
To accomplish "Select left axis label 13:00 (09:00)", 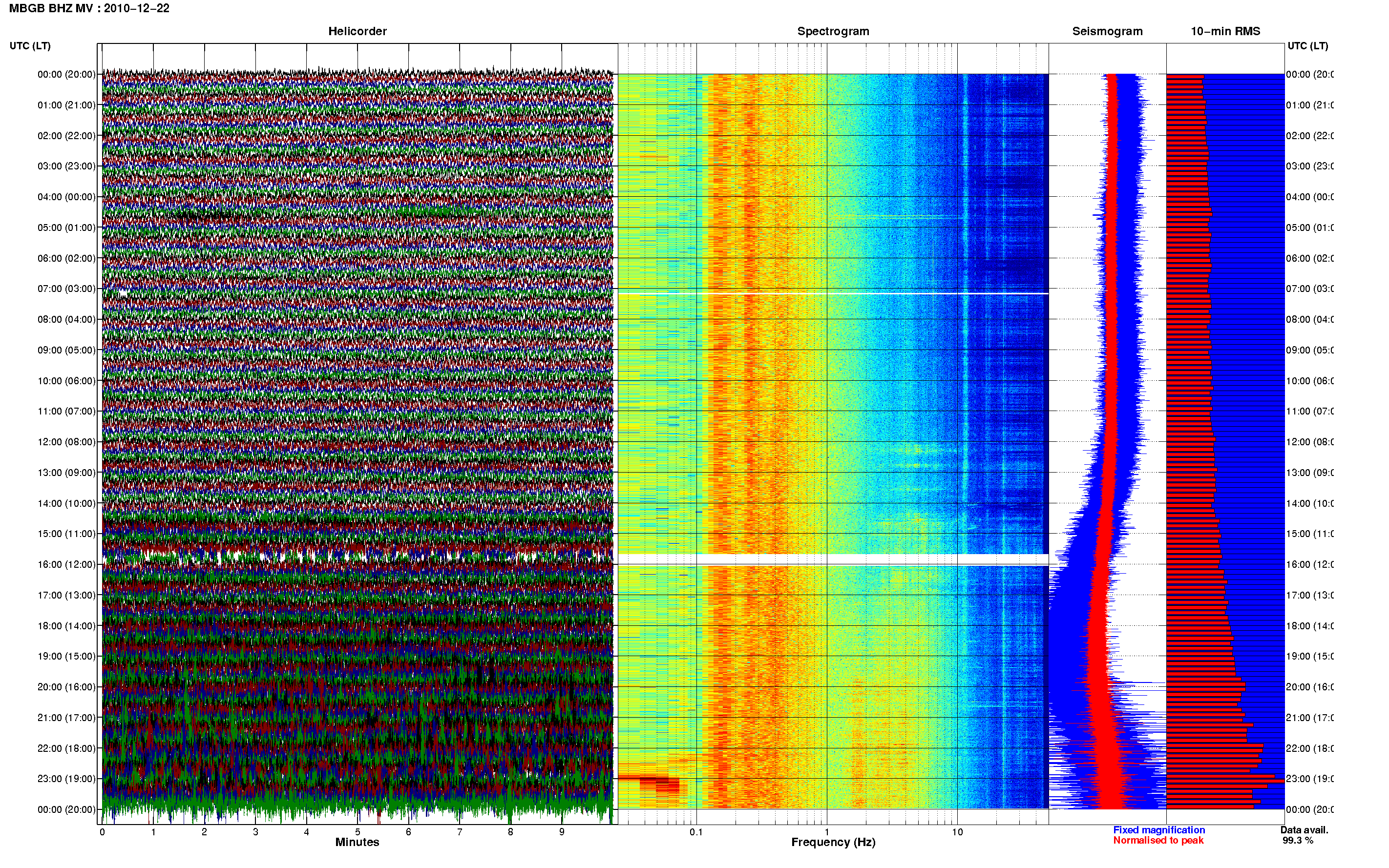I will [66, 473].
